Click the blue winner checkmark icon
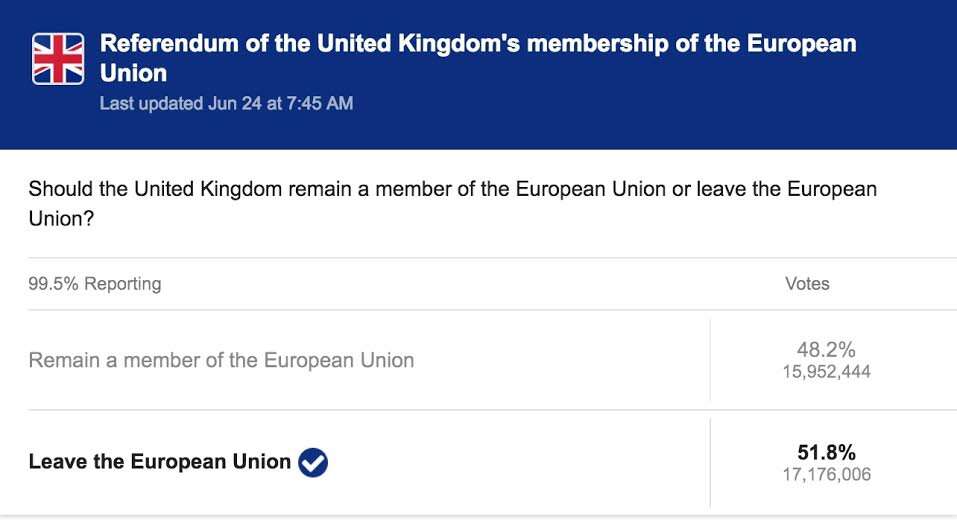The image size is (957, 523). click(x=313, y=462)
